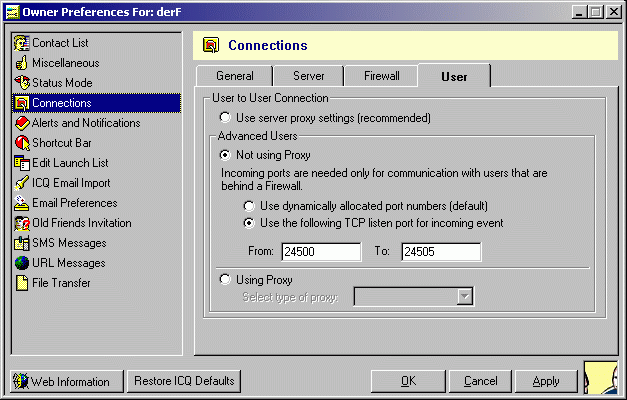Click the Old Friends Invitation icon
The width and height of the screenshot is (627, 400).
[22, 223]
